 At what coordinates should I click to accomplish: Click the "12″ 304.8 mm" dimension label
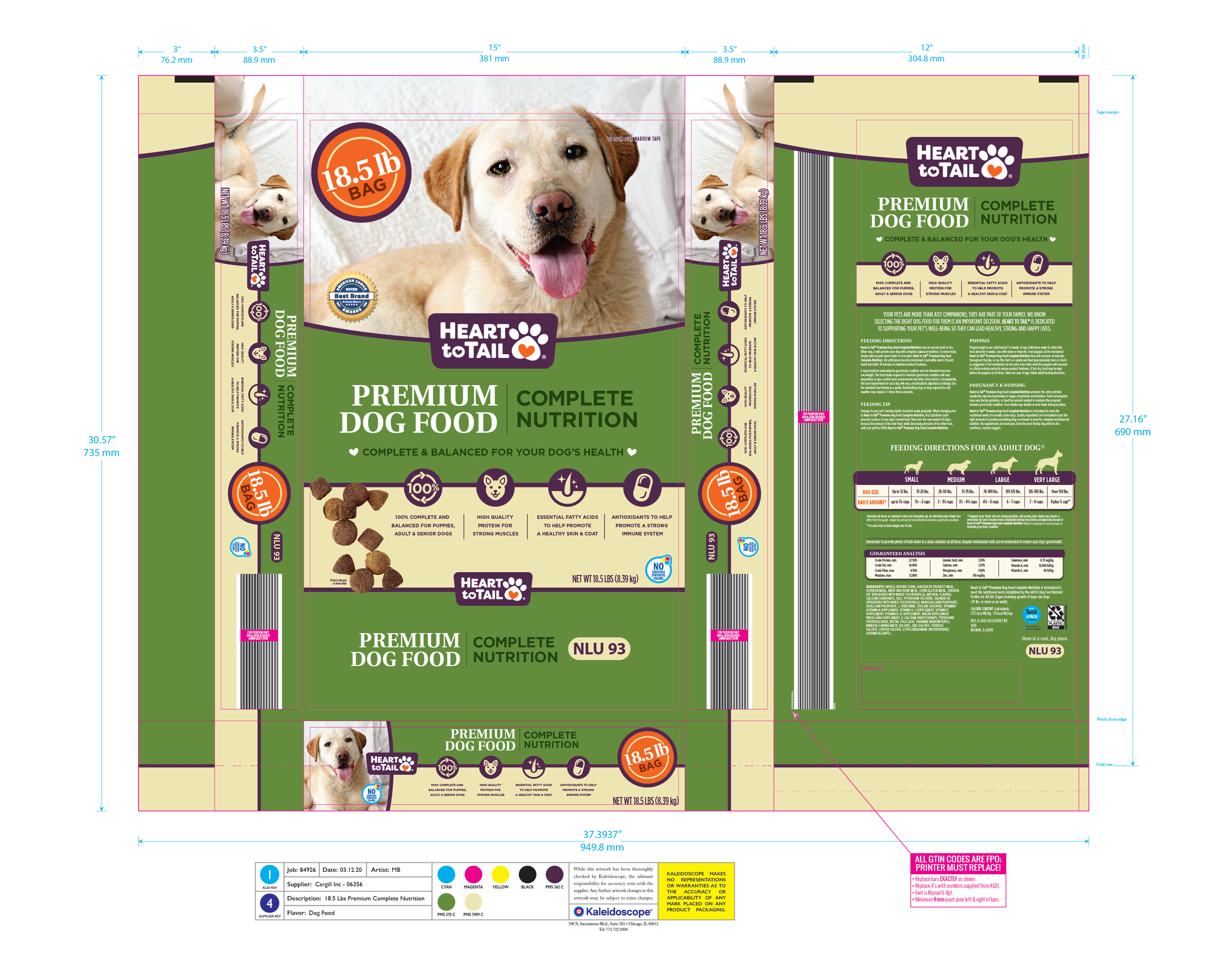(x=926, y=53)
